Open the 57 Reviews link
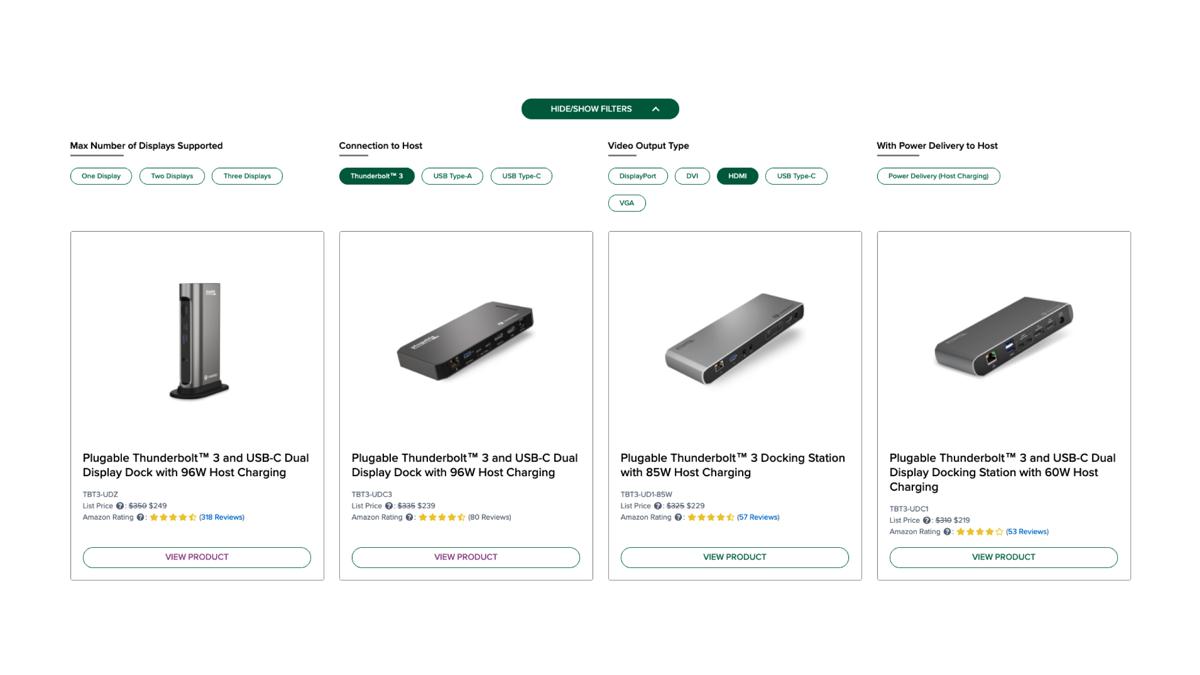 [x=759, y=517]
